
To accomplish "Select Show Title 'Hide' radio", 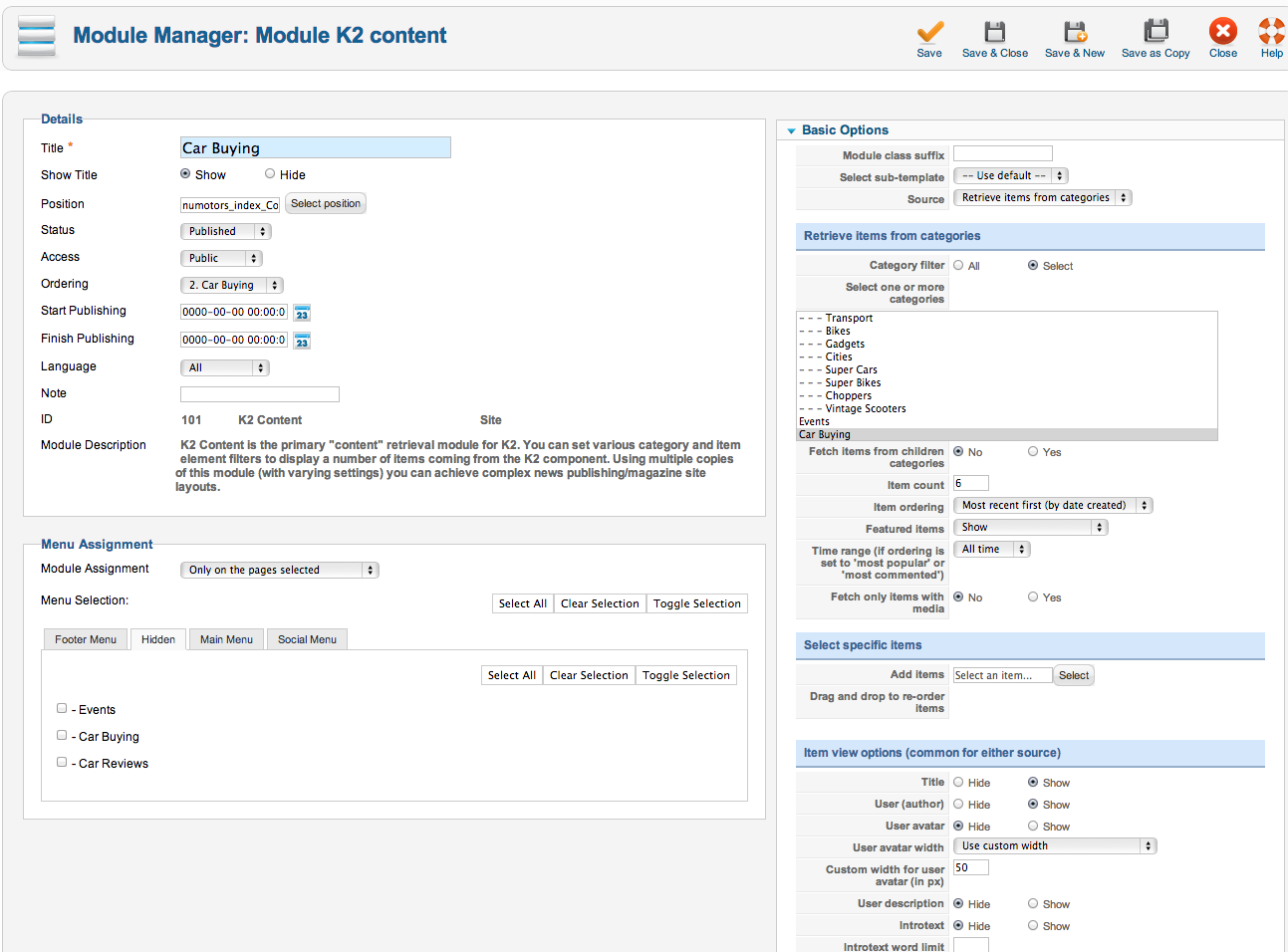I will [270, 173].
